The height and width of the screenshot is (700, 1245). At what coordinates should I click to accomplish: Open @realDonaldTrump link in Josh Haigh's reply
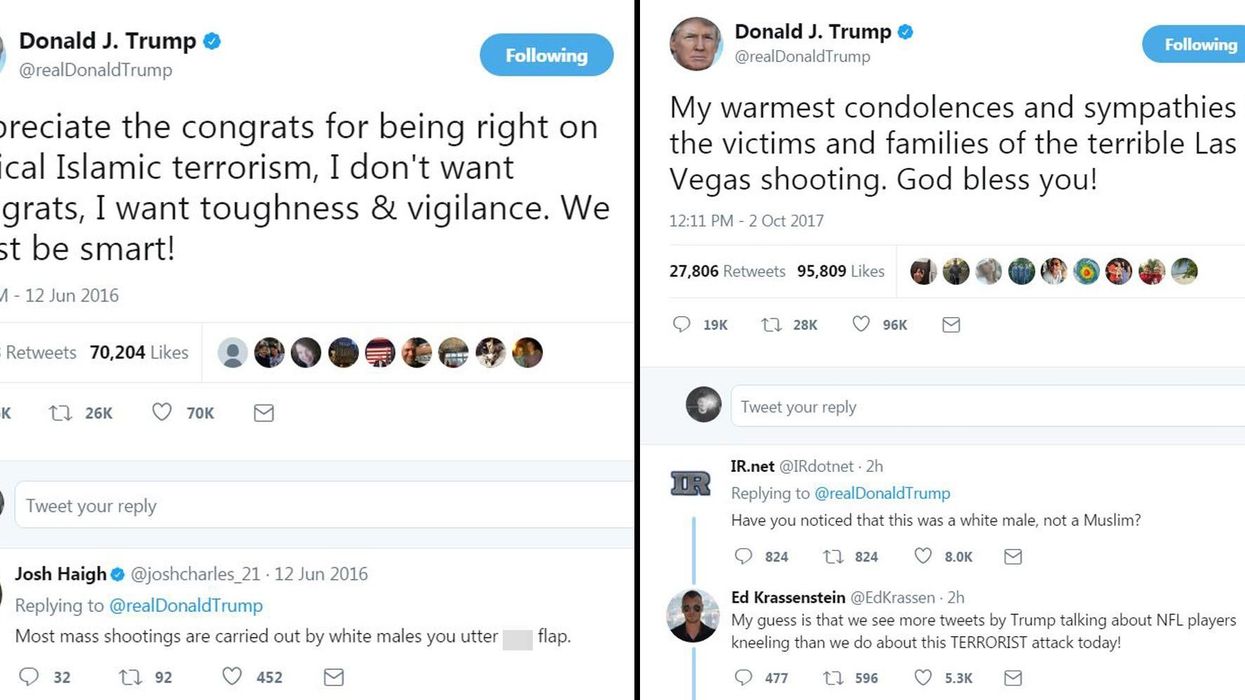pos(185,605)
